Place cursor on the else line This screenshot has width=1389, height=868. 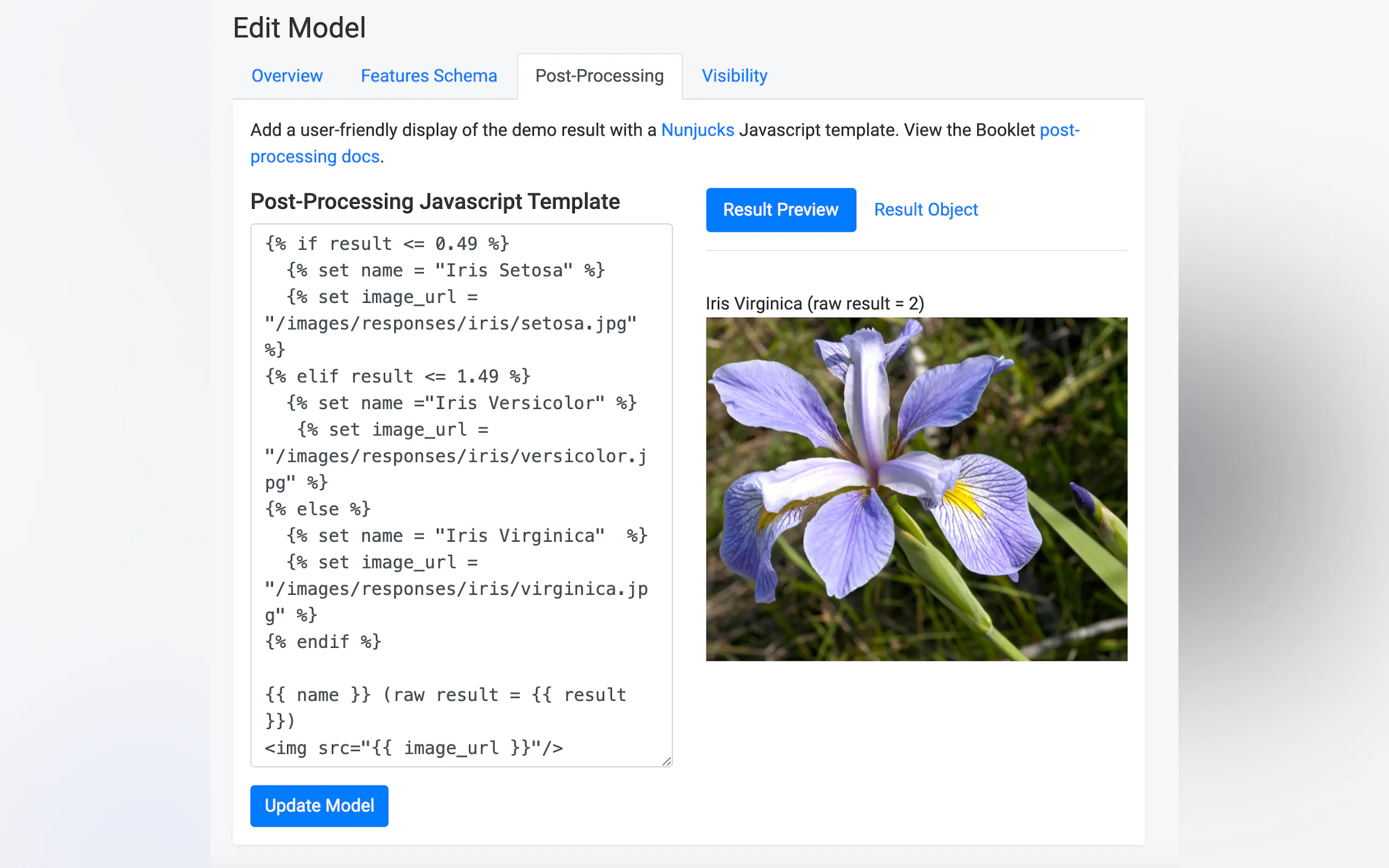tap(317, 509)
